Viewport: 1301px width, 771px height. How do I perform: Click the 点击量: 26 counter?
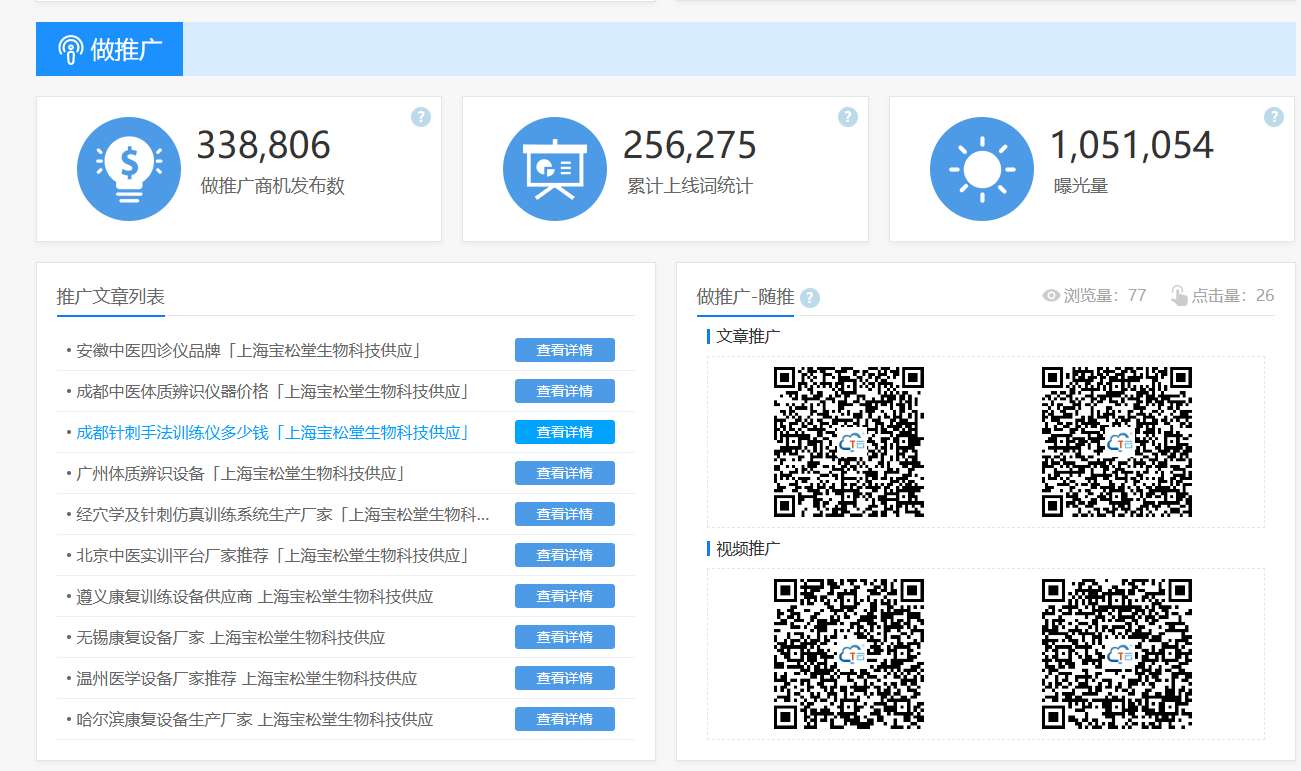pyautogui.click(x=1223, y=296)
